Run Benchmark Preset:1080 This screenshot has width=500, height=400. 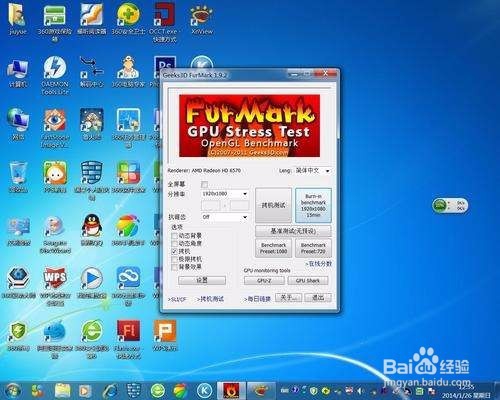273,248
